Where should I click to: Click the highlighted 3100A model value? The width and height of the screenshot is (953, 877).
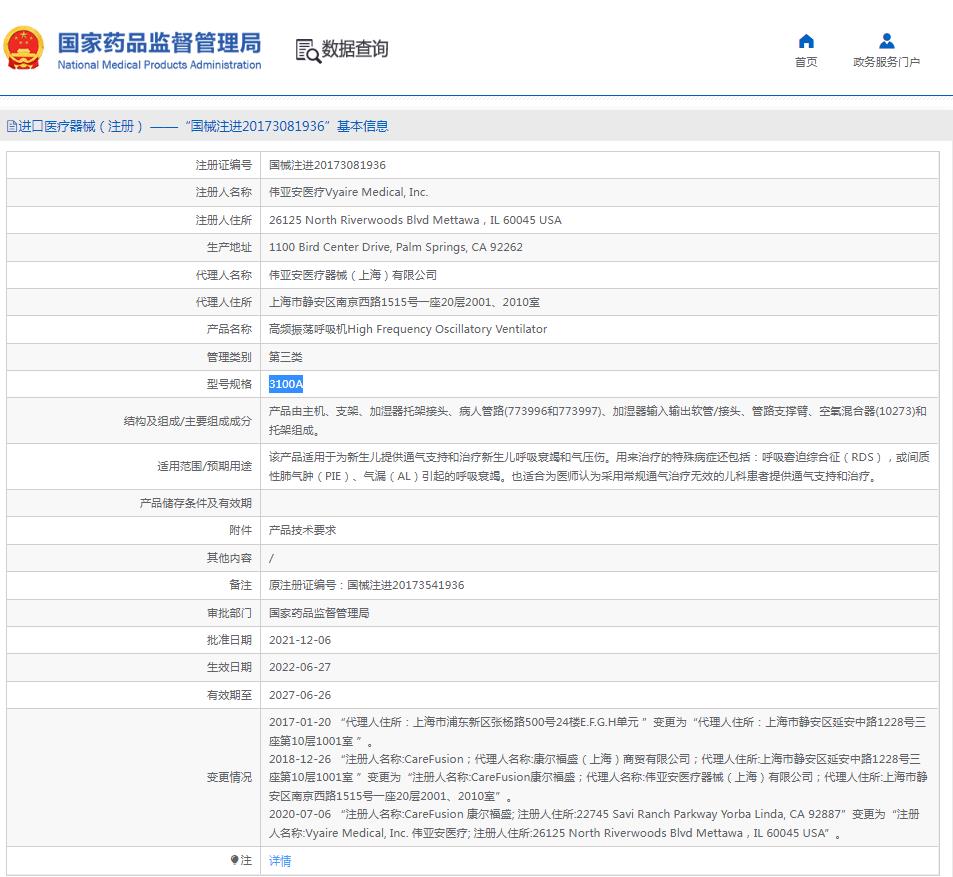coord(286,384)
